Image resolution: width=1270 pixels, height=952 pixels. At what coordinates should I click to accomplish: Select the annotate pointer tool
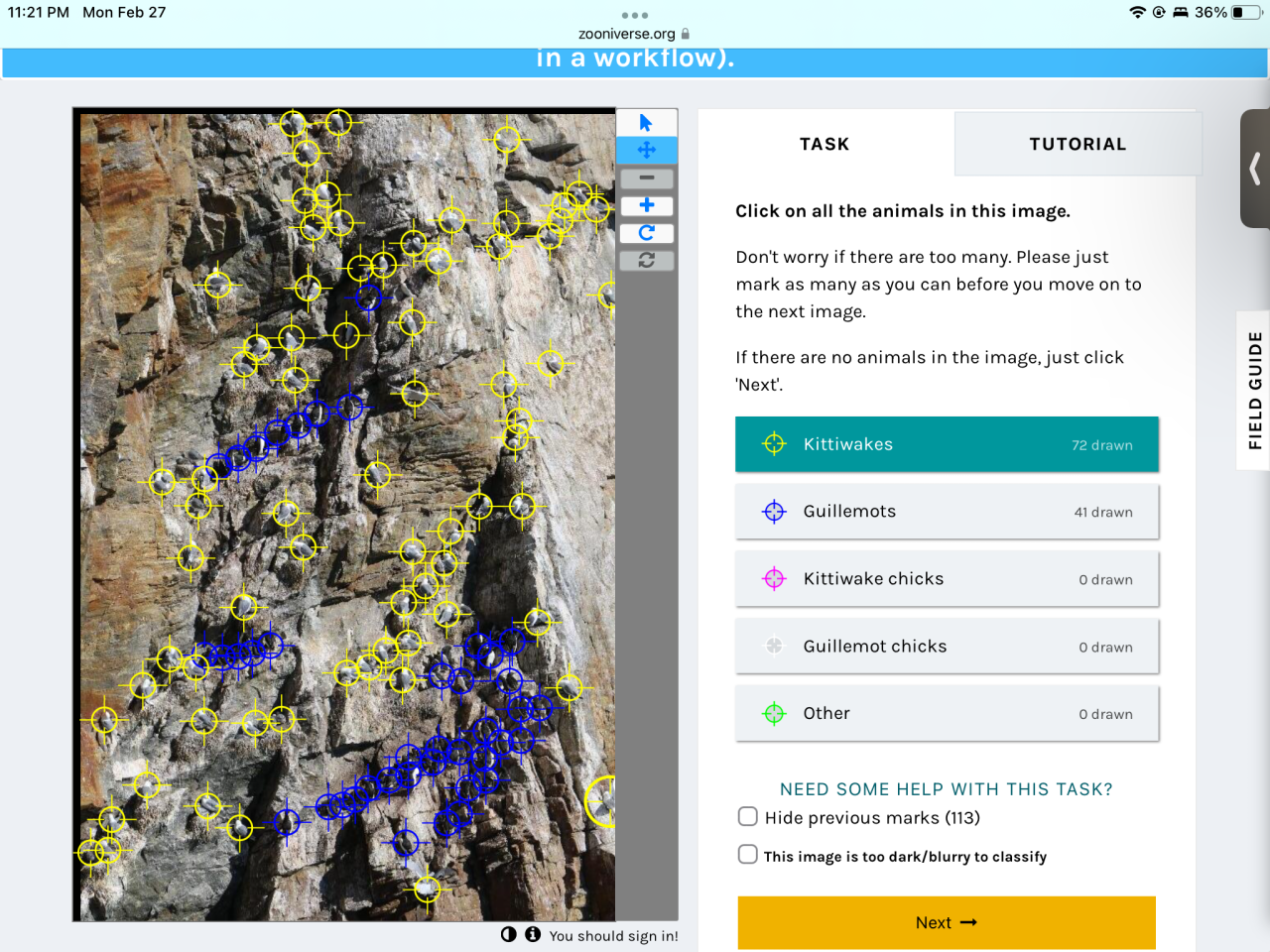tap(646, 123)
